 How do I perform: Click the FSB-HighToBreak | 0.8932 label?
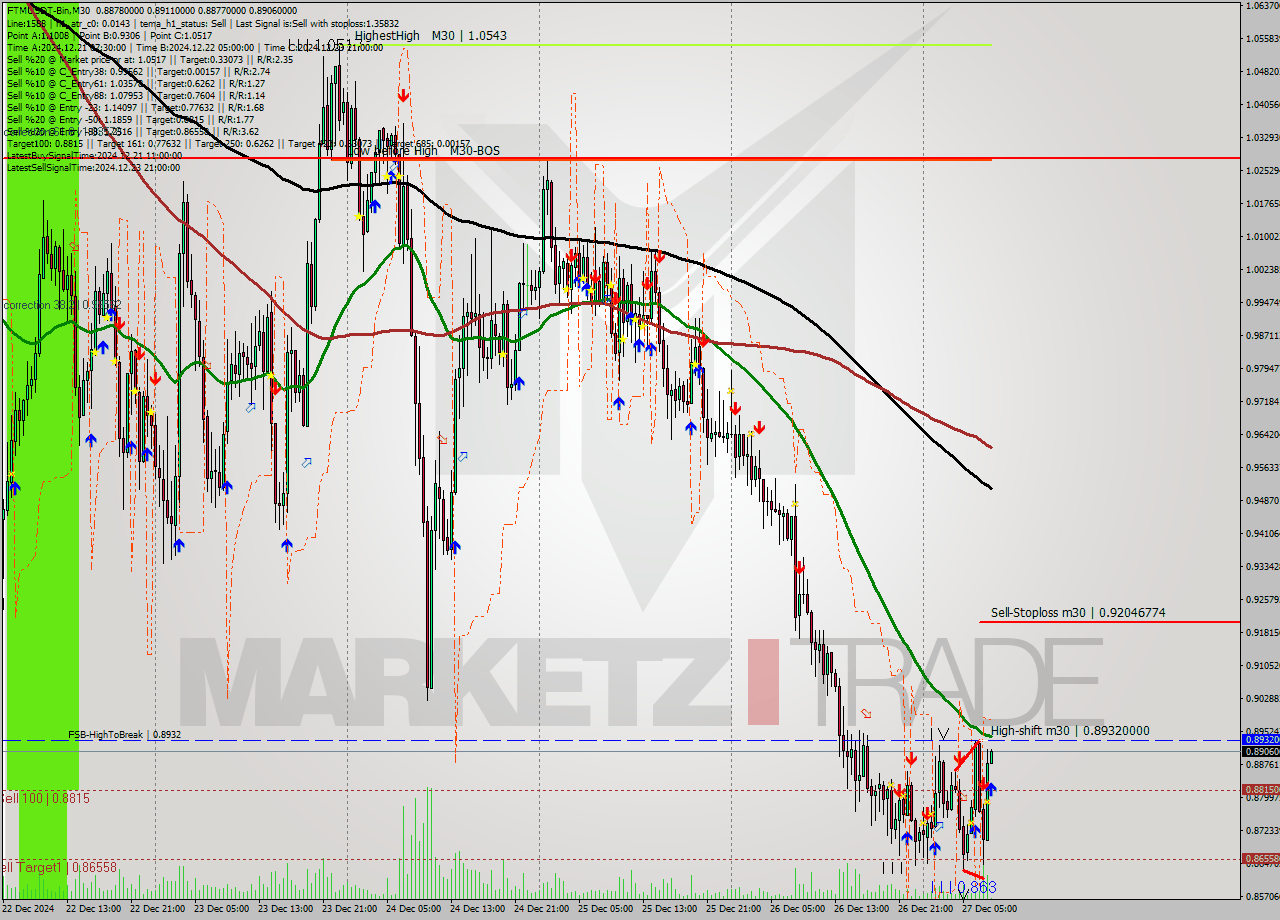coord(125,734)
